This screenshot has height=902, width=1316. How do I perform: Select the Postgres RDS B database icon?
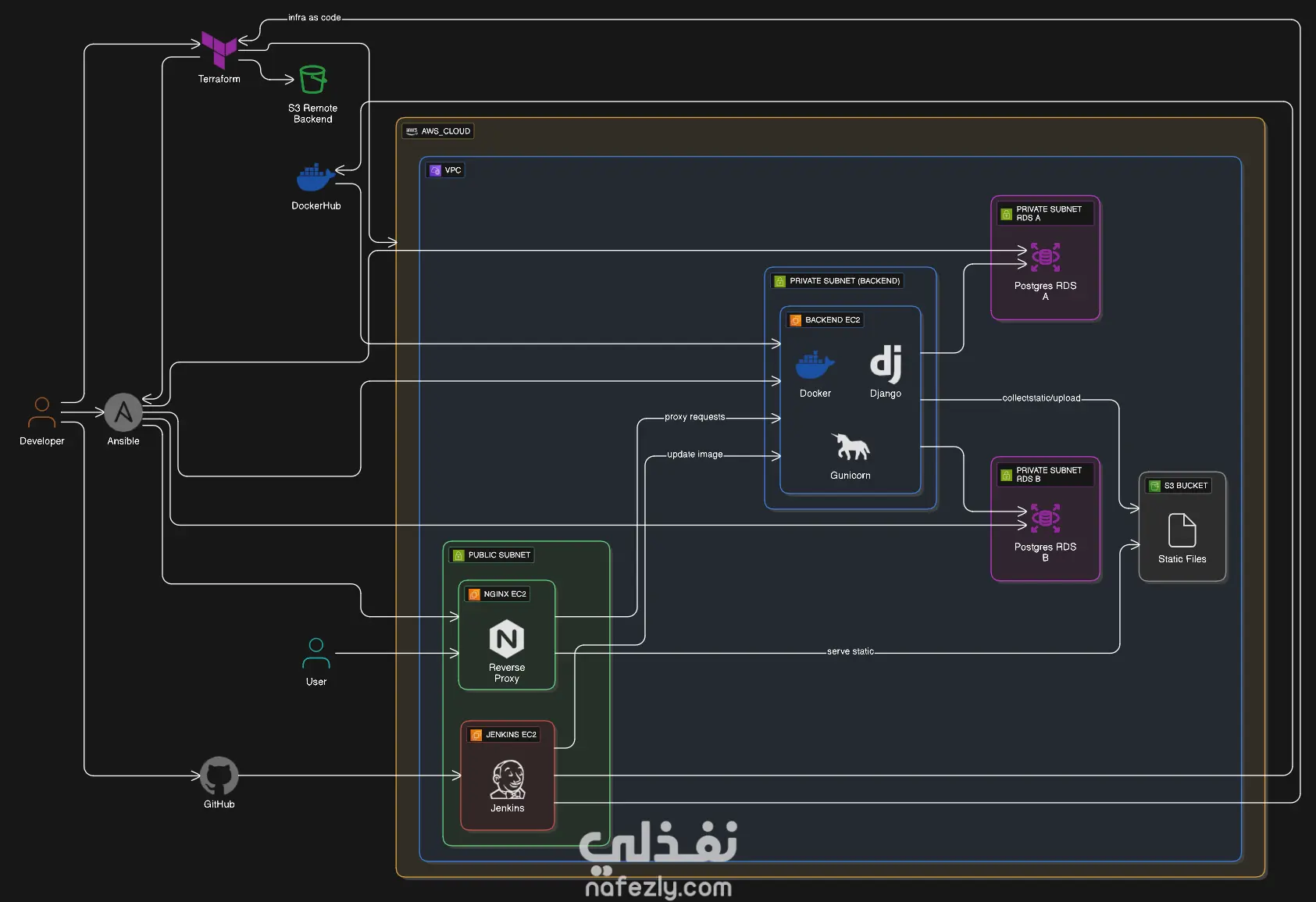pyautogui.click(x=1045, y=518)
